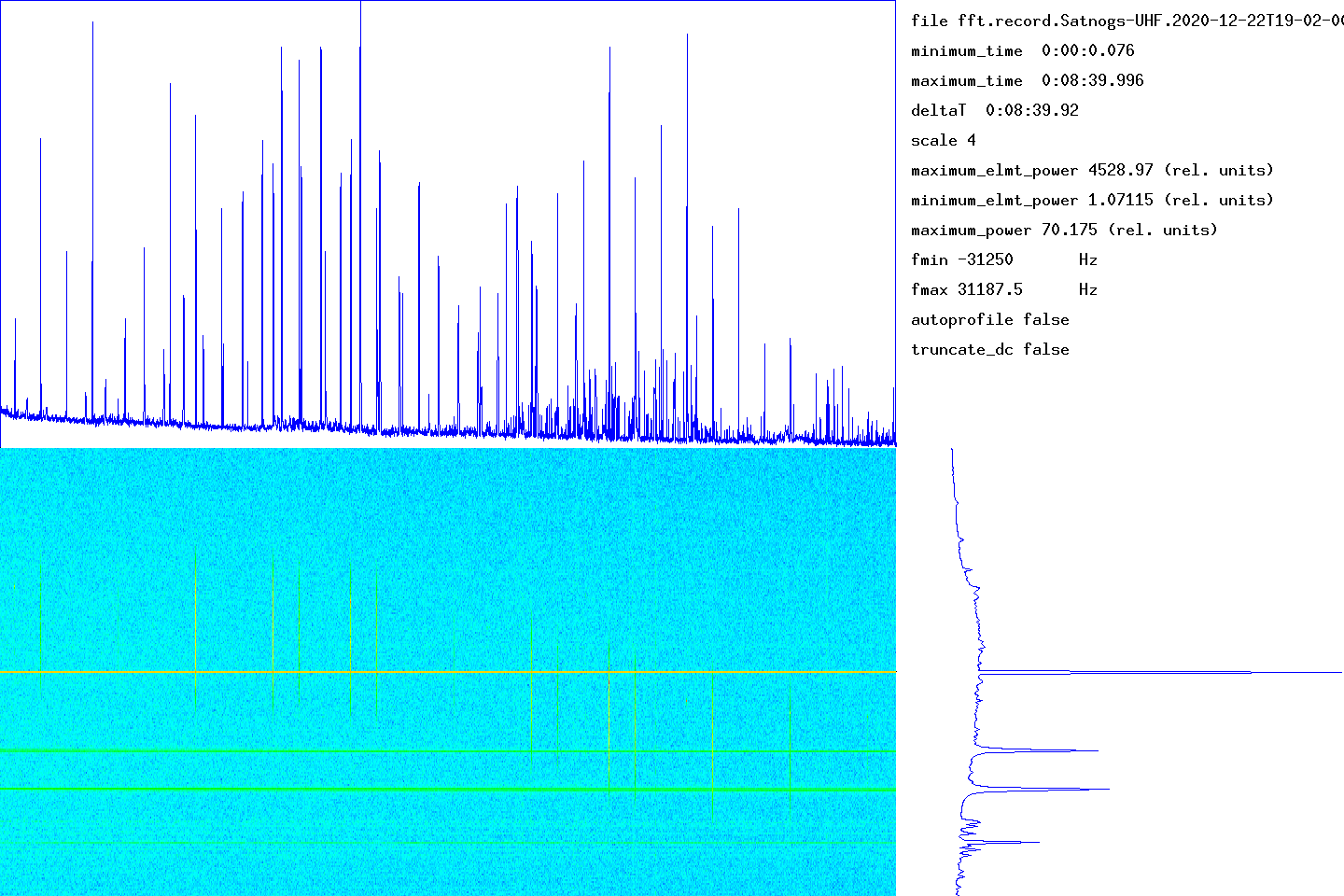Click the longest peak in the side power profile
The width and height of the screenshot is (1344, 896).
(1160, 672)
